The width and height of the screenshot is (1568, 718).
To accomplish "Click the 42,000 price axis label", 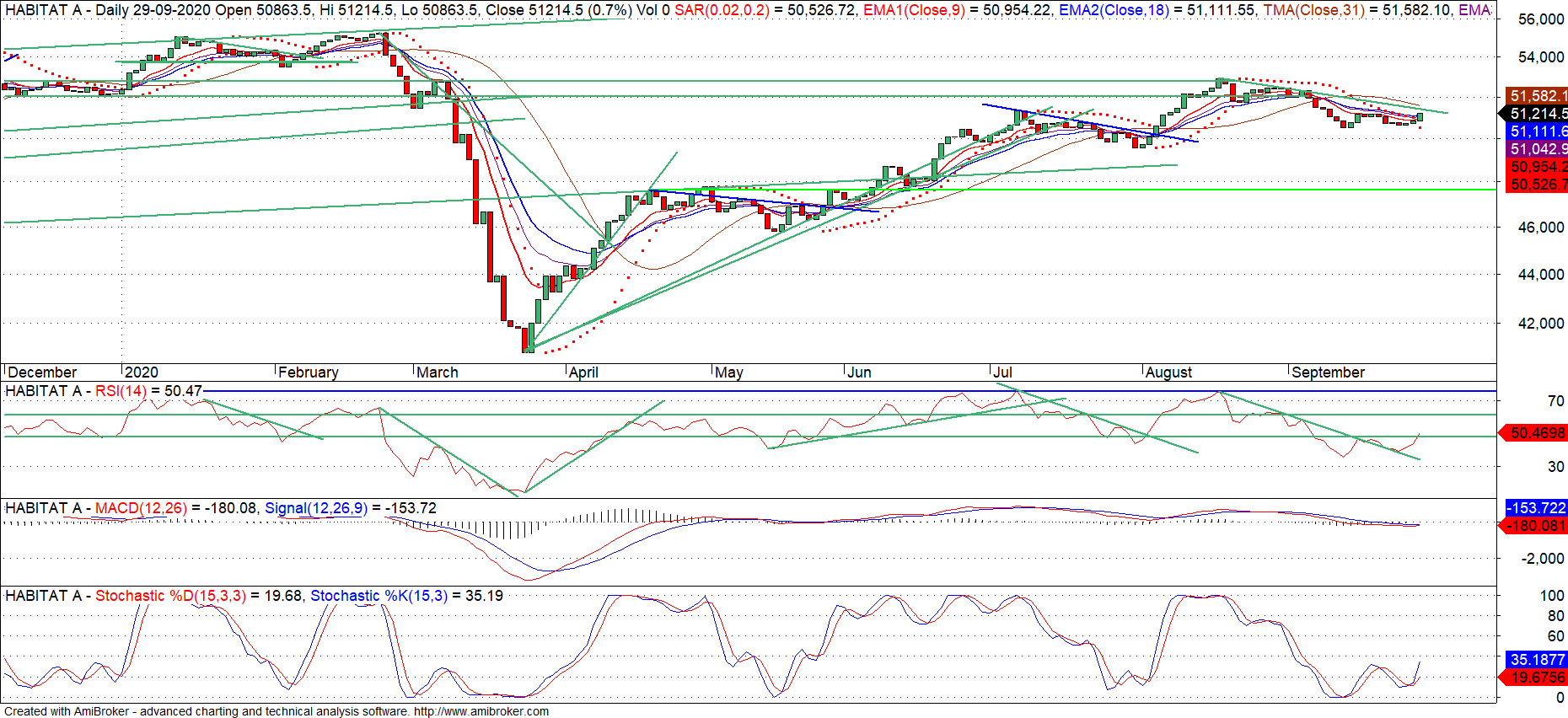I will (1541, 324).
